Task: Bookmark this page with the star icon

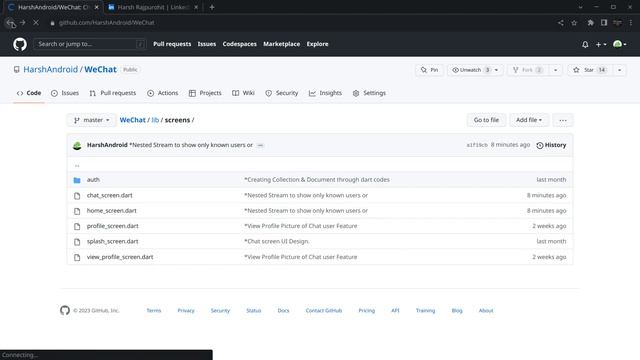Action: pyautogui.click(x=574, y=23)
